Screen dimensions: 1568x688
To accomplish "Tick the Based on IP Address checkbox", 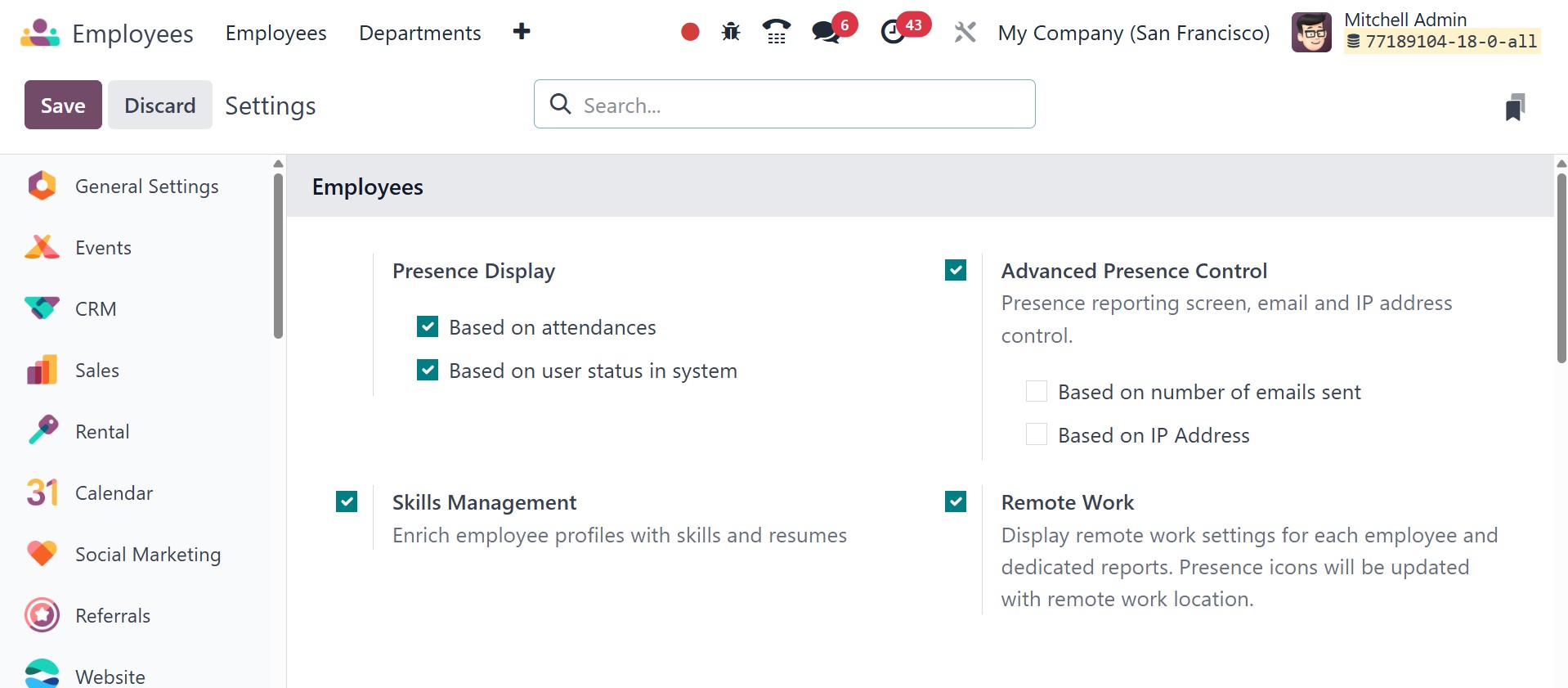I will (x=1037, y=434).
